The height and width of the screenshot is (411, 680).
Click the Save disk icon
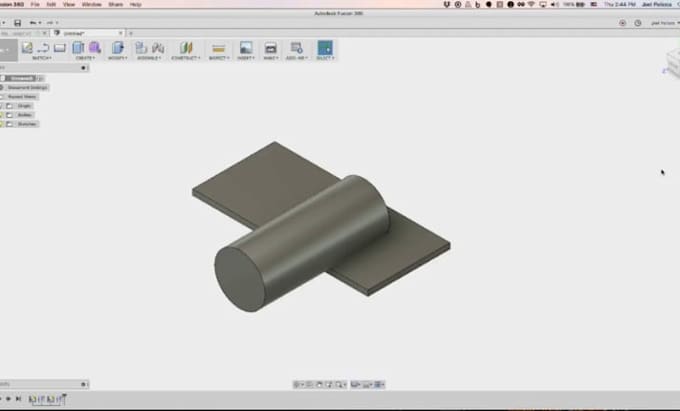tap(17, 23)
